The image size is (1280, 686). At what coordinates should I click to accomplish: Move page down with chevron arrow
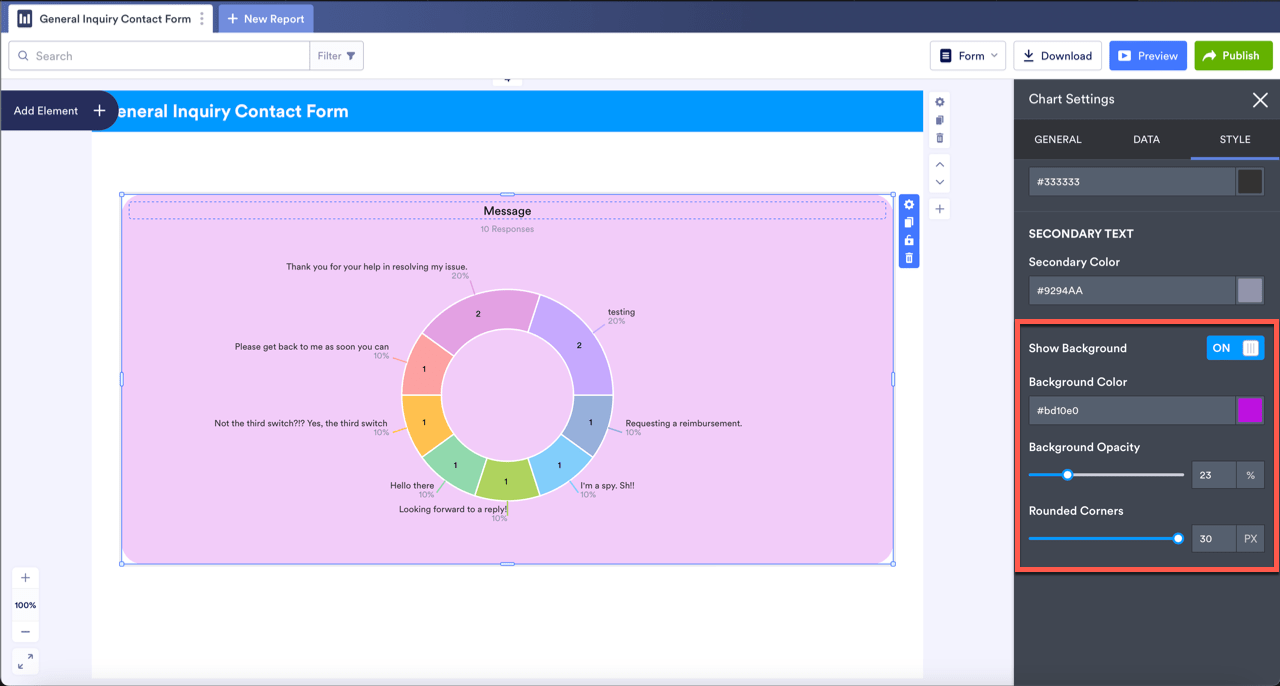pyautogui.click(x=939, y=183)
